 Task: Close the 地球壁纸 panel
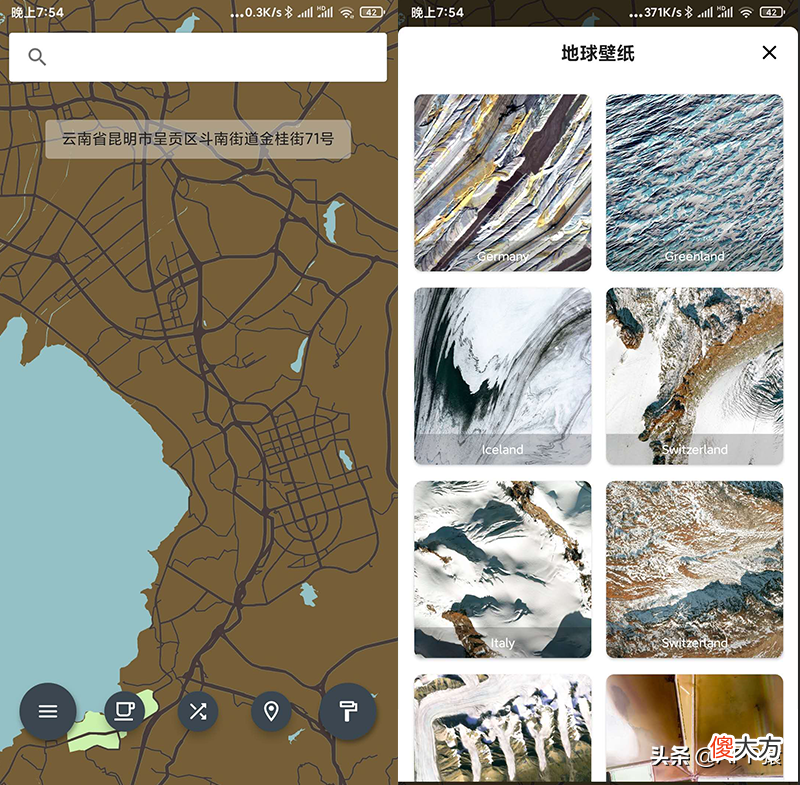point(769,52)
